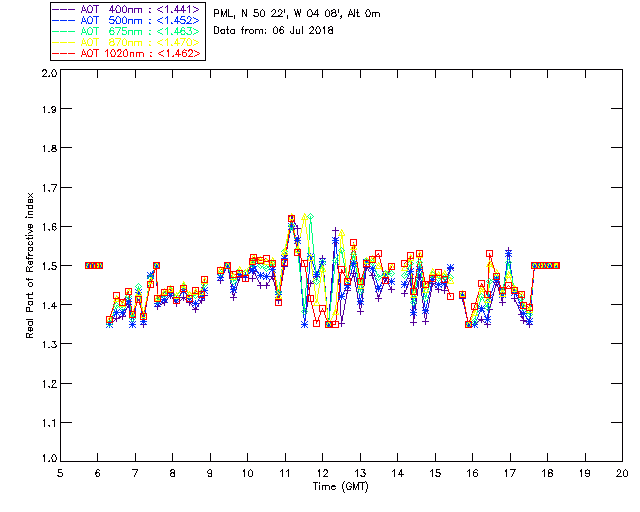
Task: Click the y-axis label 1.9
Action: click(x=49, y=109)
